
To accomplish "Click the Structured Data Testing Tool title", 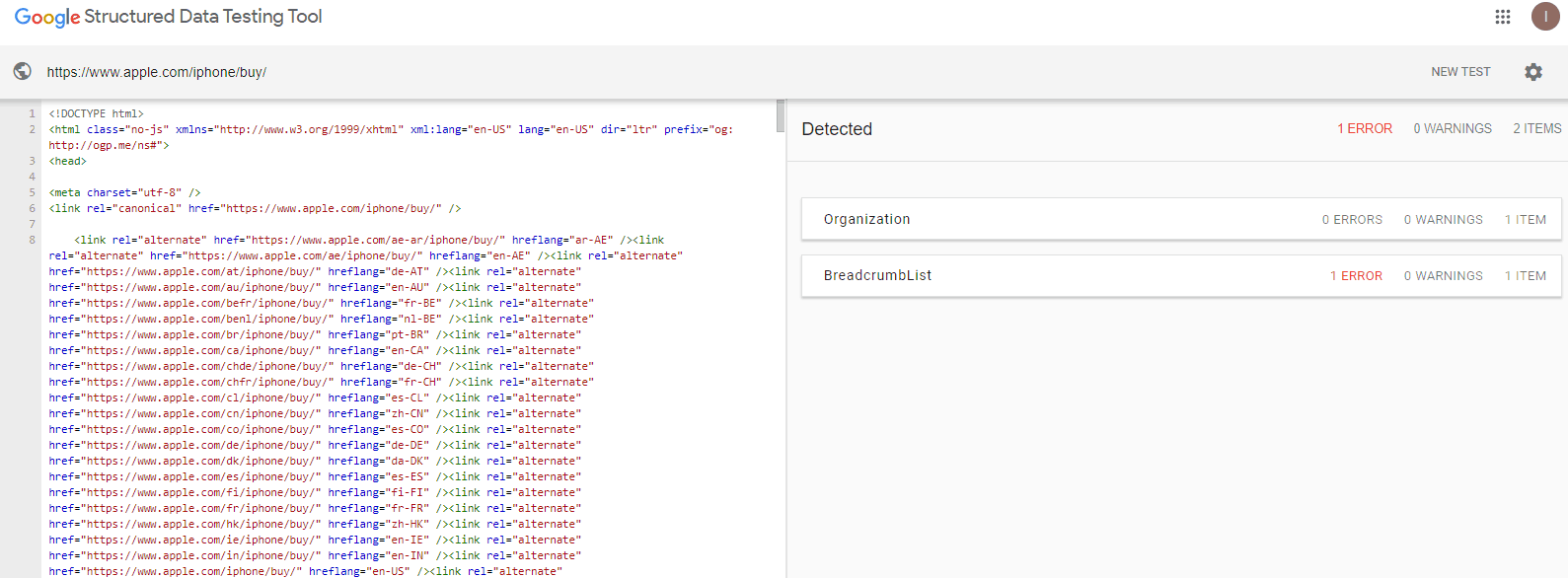I will coord(202,17).
